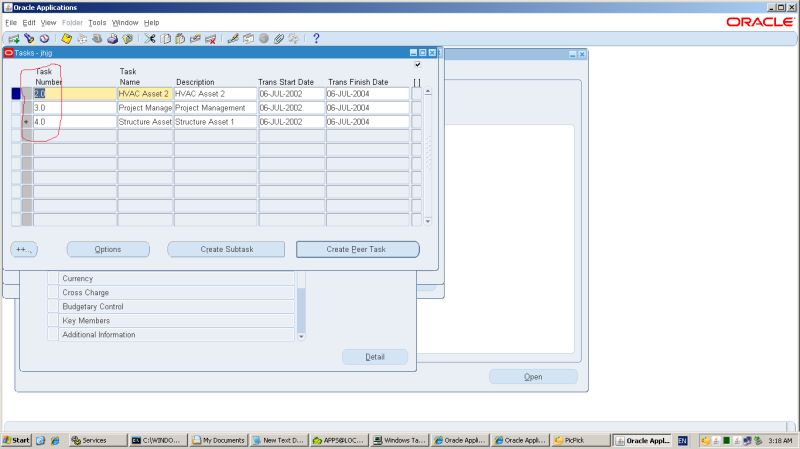The width and height of the screenshot is (800, 449).
Task: Click the ++.. expand all button
Action: [24, 250]
